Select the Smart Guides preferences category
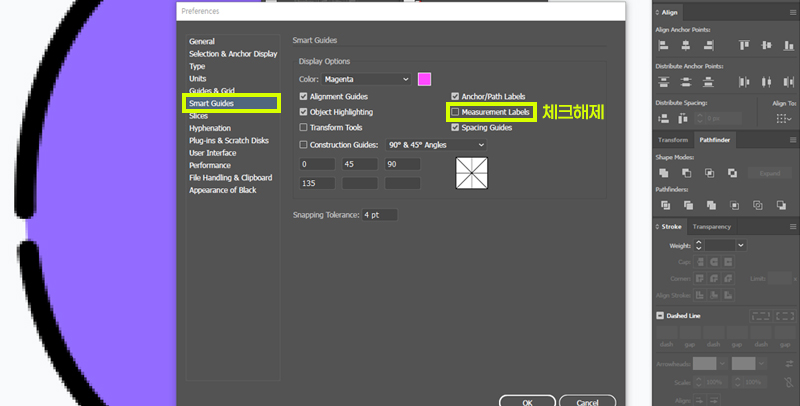800x406 pixels. click(232, 103)
